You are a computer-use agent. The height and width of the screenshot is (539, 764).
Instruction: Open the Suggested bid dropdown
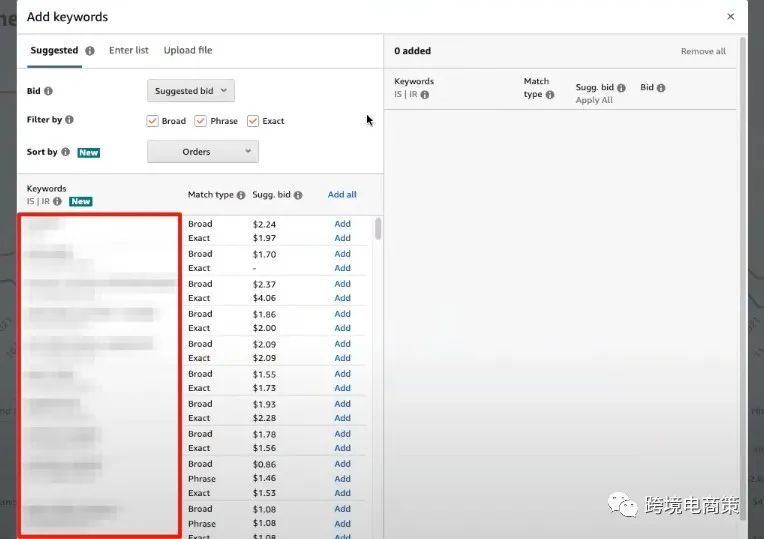[x=191, y=91]
